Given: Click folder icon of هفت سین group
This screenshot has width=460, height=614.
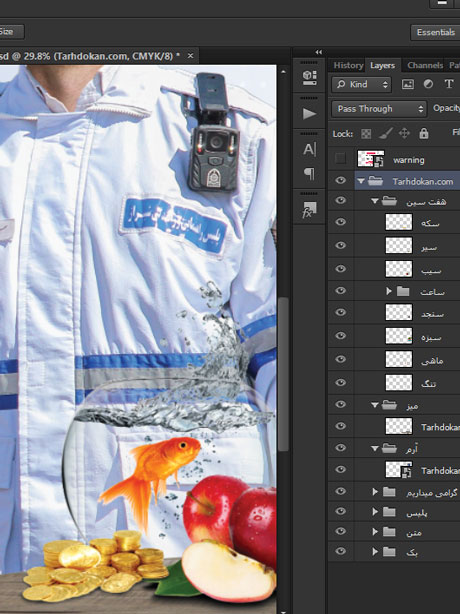Looking at the screenshot, I should click(390, 201).
